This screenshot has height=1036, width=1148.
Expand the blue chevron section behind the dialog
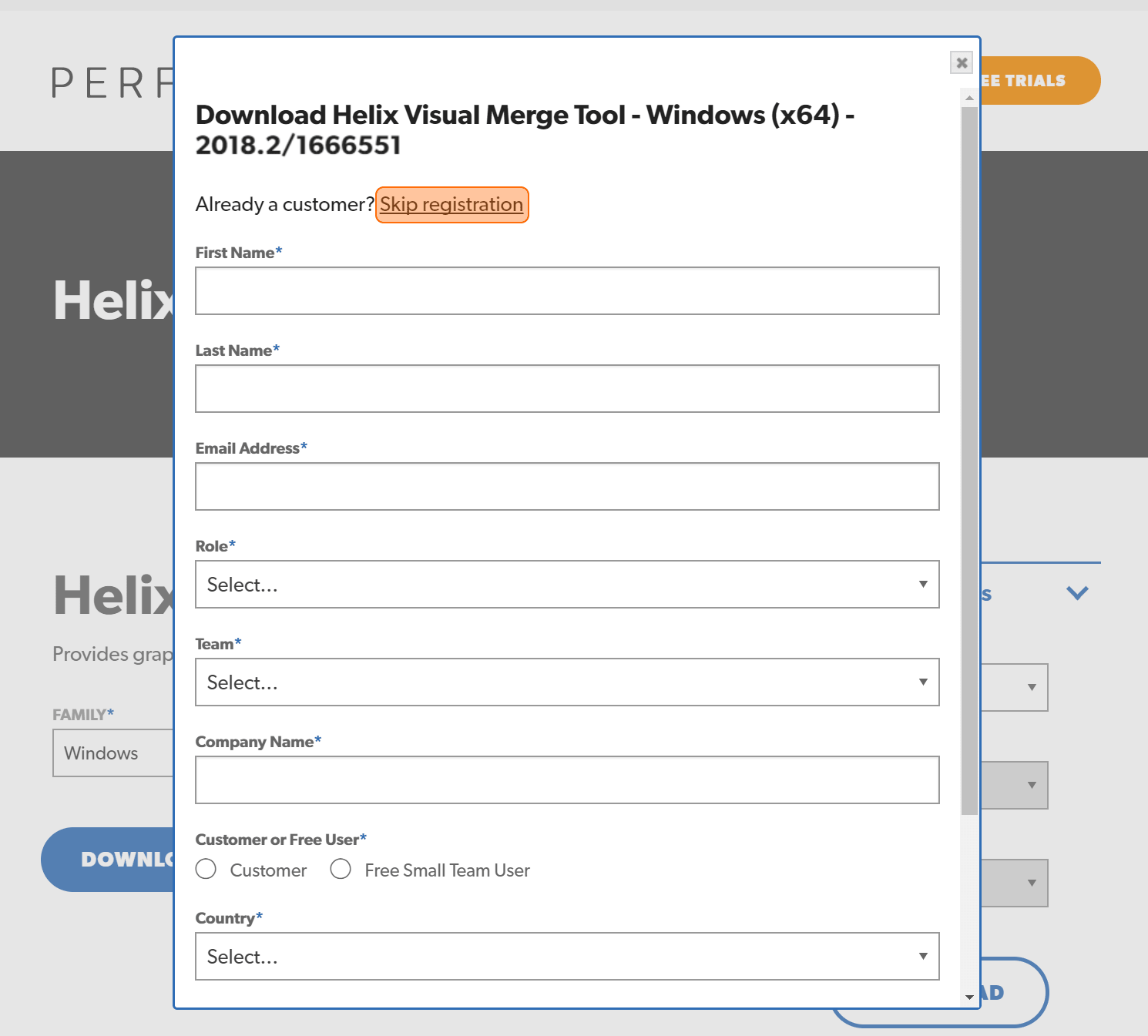(1077, 592)
